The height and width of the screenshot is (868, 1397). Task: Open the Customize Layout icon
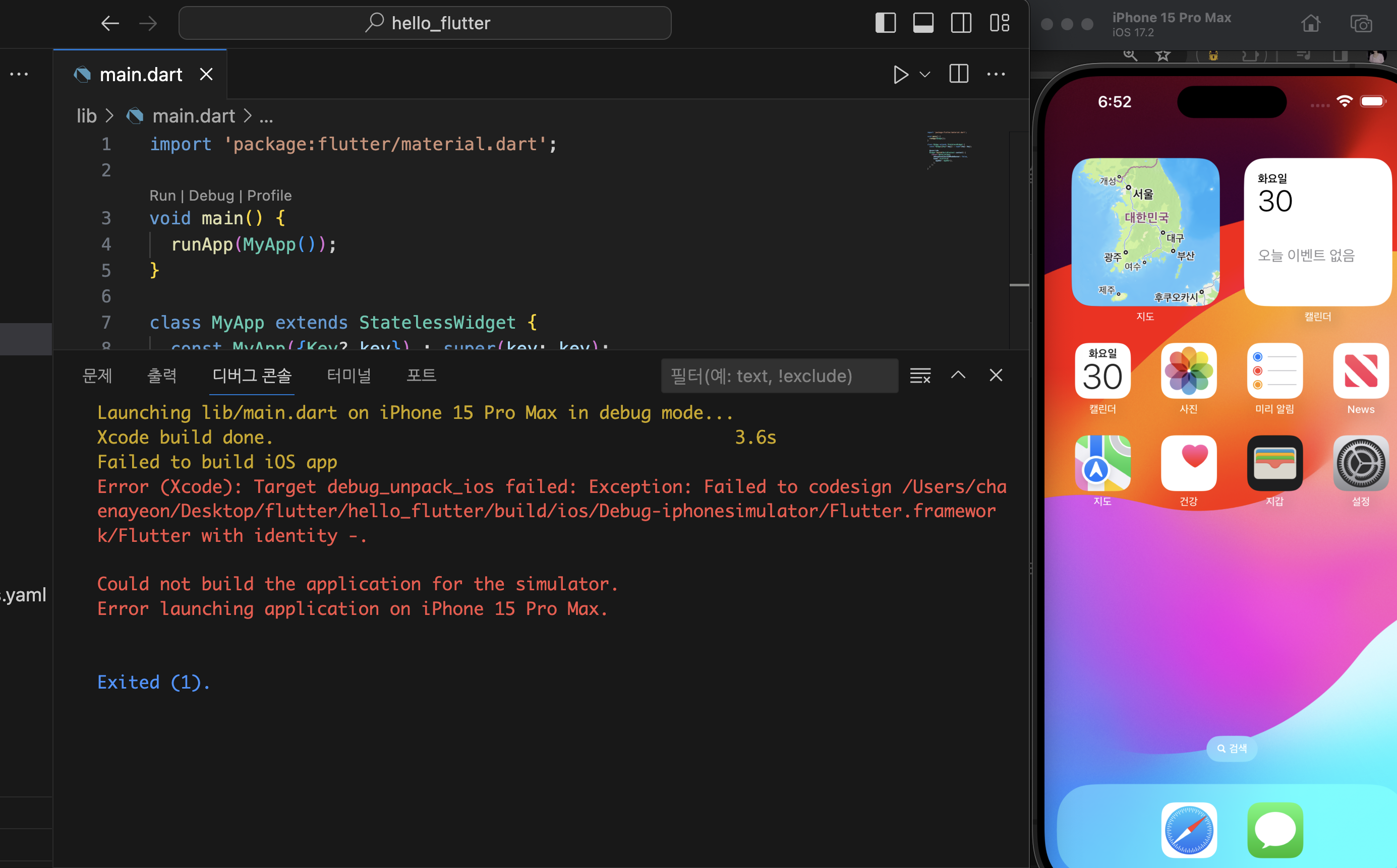point(1000,23)
